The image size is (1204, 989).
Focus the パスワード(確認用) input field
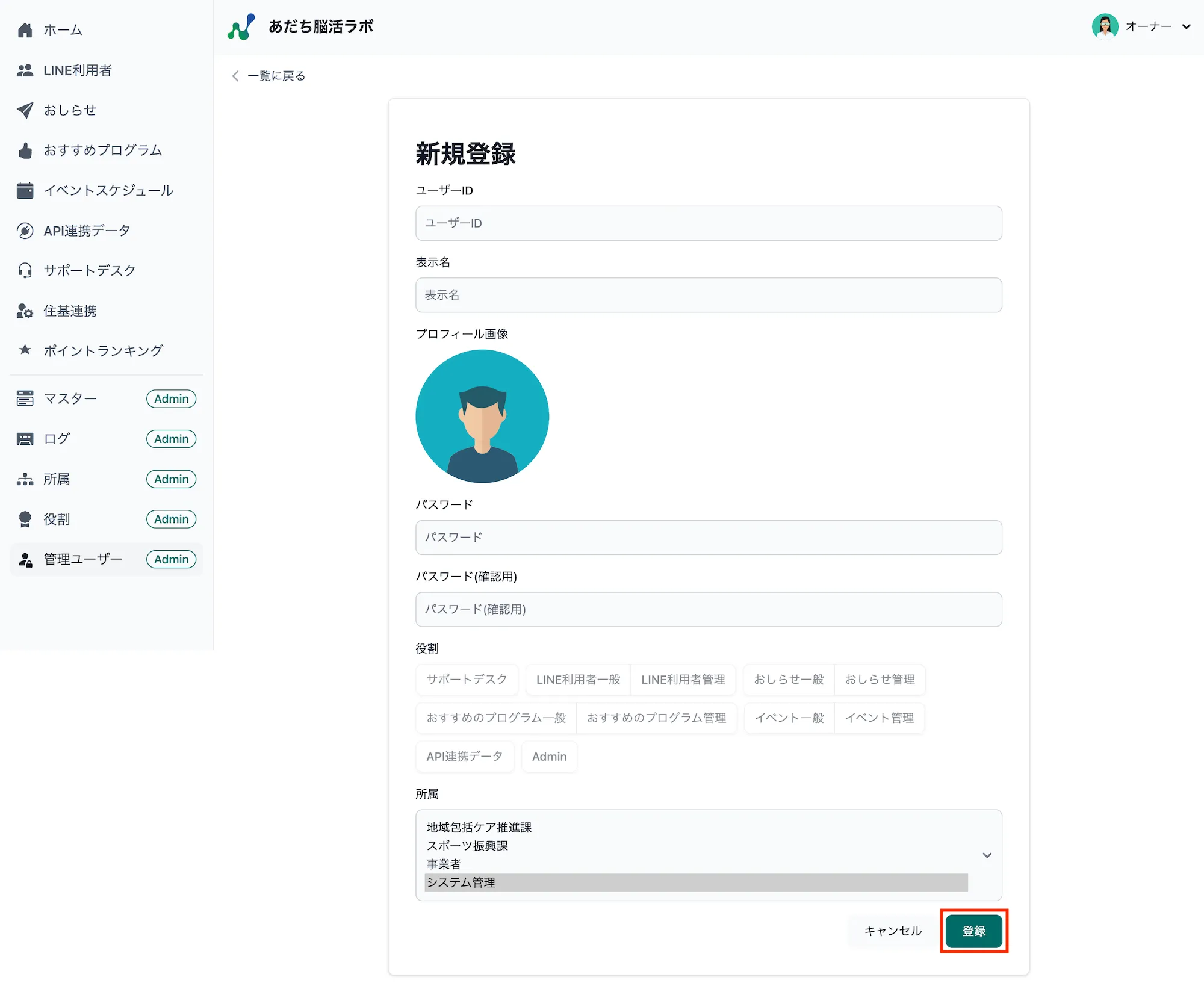coord(709,609)
